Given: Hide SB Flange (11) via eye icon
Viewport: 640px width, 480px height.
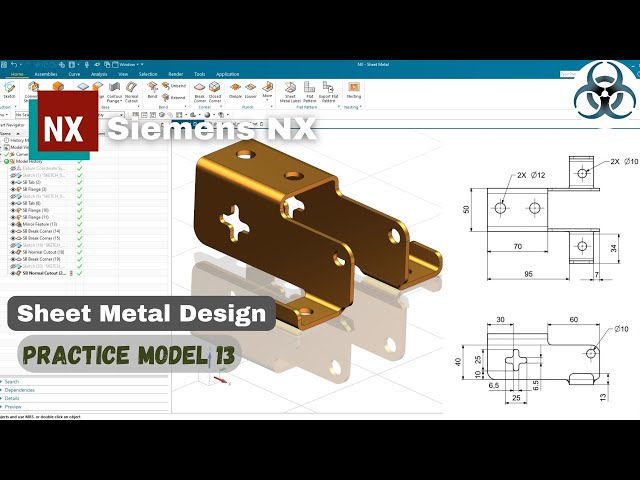Looking at the screenshot, I should pyautogui.click(x=13, y=217).
